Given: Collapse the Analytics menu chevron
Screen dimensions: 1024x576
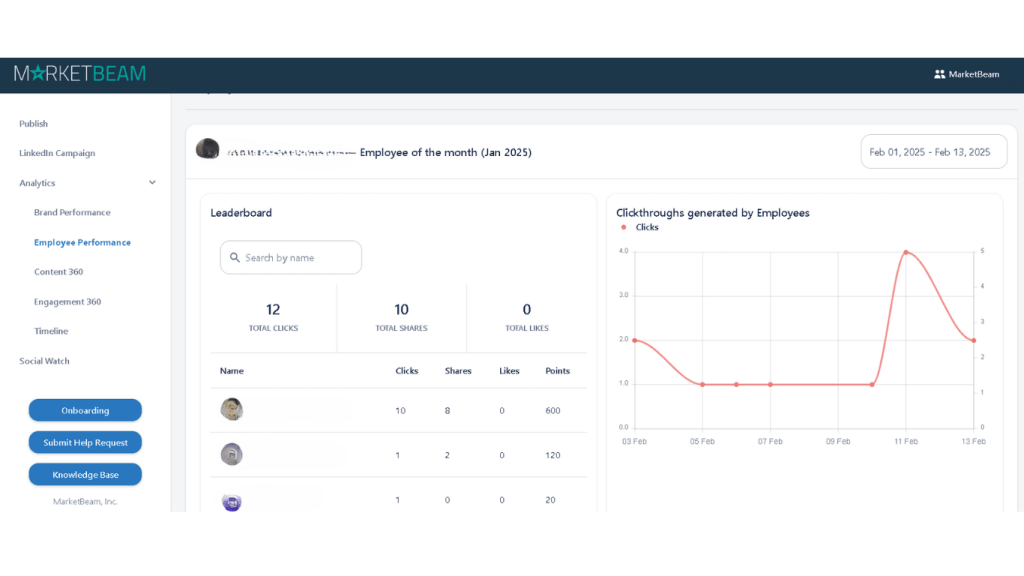Looking at the screenshot, I should (152, 183).
